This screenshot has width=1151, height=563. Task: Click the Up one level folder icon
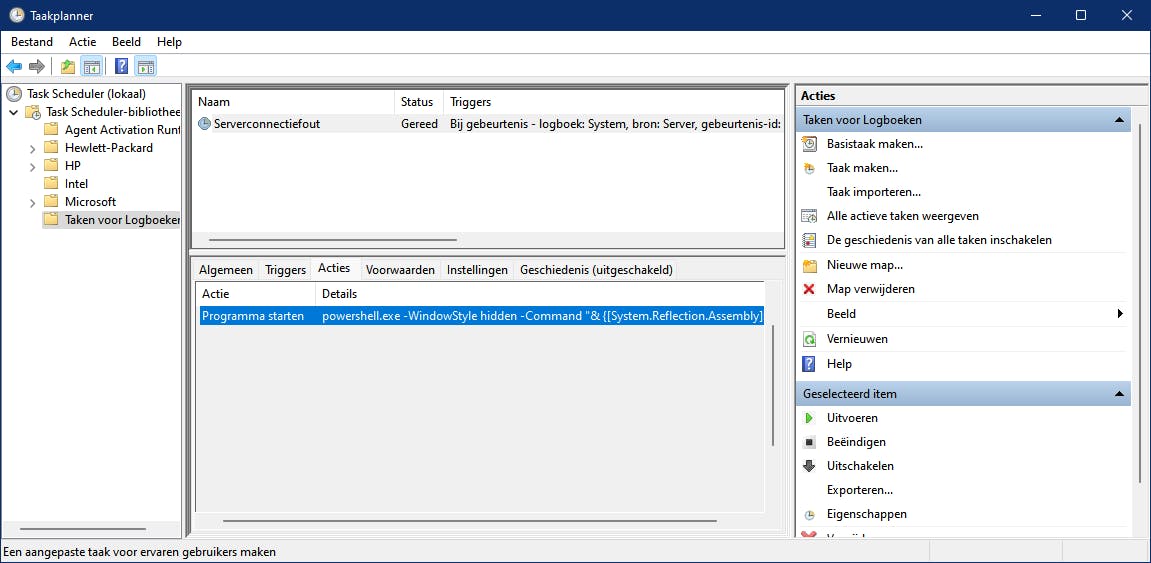(68, 67)
